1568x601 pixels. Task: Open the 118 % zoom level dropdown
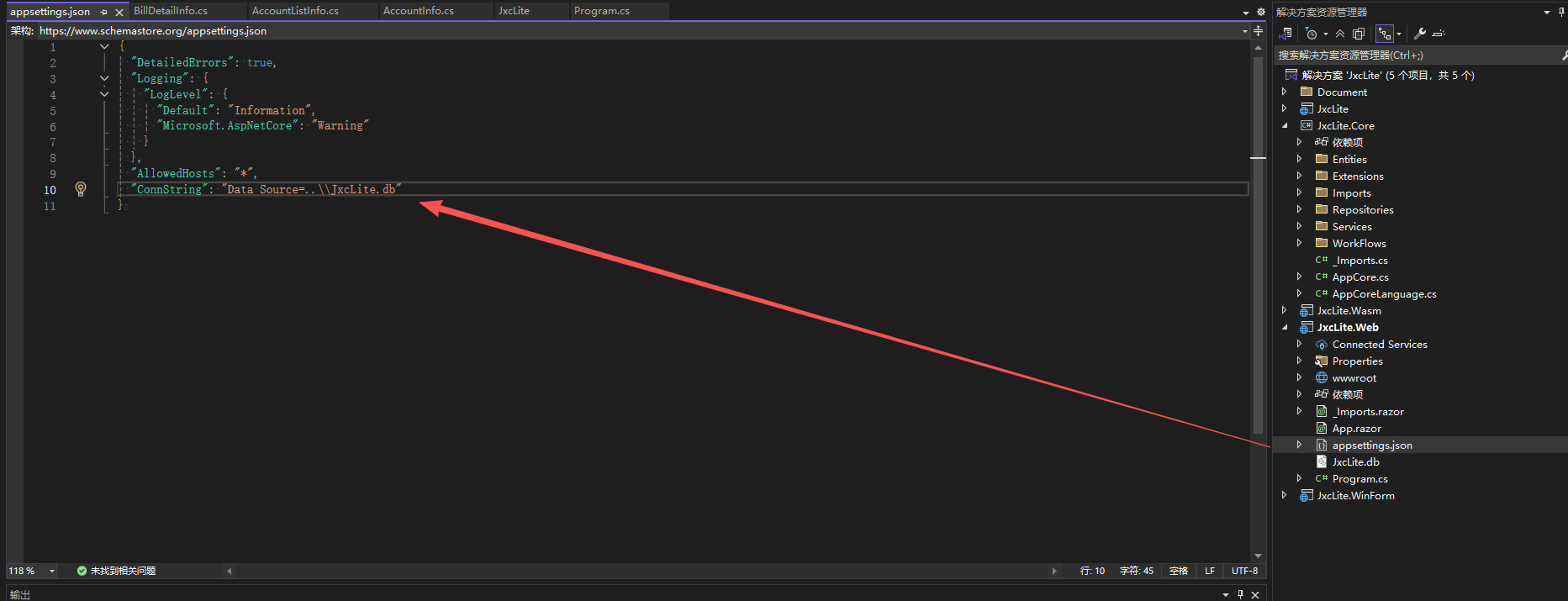51,571
